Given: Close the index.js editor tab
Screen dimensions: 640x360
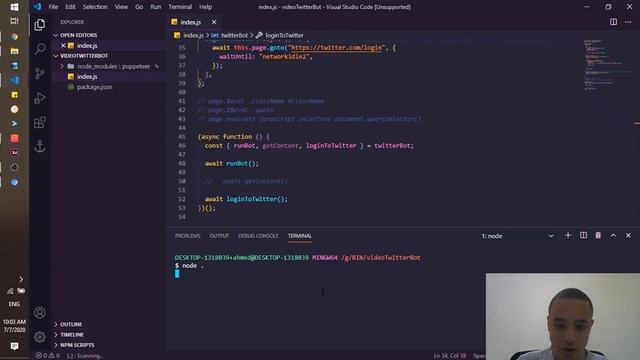Looking at the screenshot, I should pos(214,22).
